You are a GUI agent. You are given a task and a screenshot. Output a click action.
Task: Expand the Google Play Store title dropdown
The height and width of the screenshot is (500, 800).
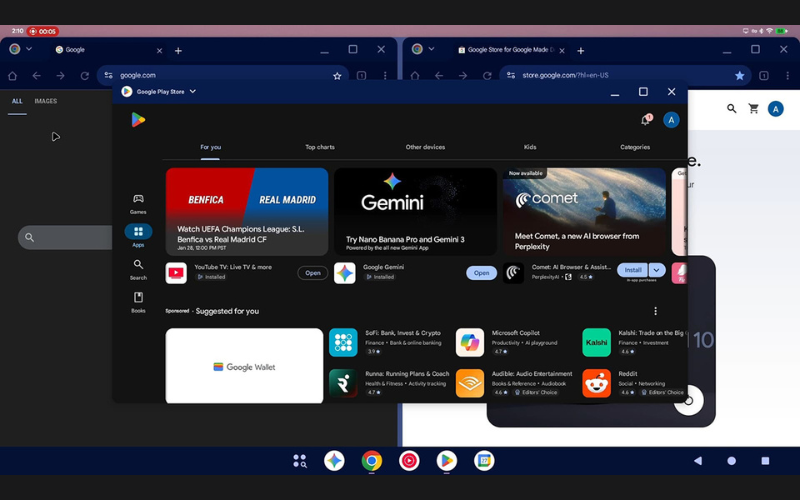tap(193, 92)
